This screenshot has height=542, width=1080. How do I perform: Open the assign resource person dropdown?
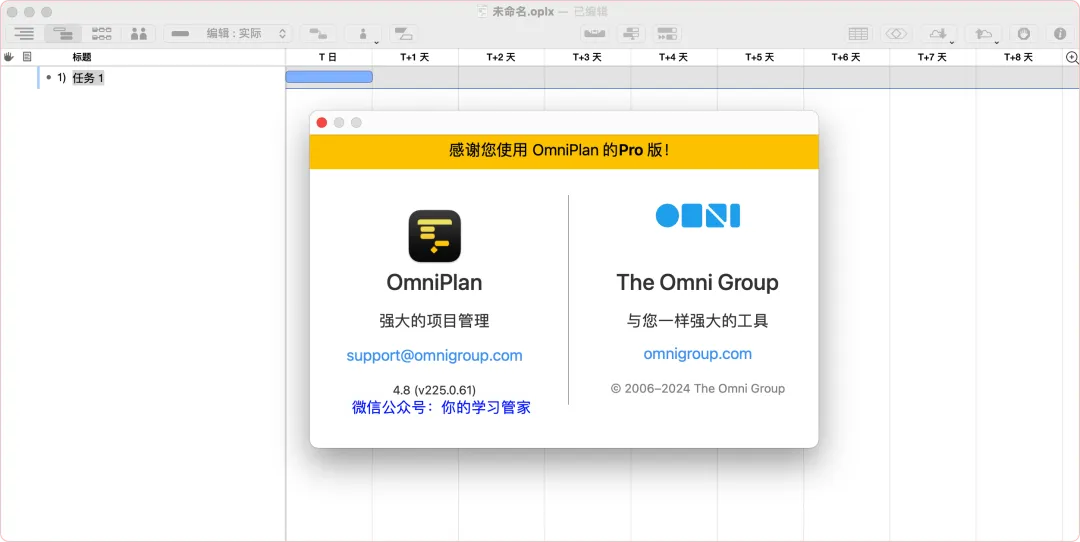click(363, 33)
